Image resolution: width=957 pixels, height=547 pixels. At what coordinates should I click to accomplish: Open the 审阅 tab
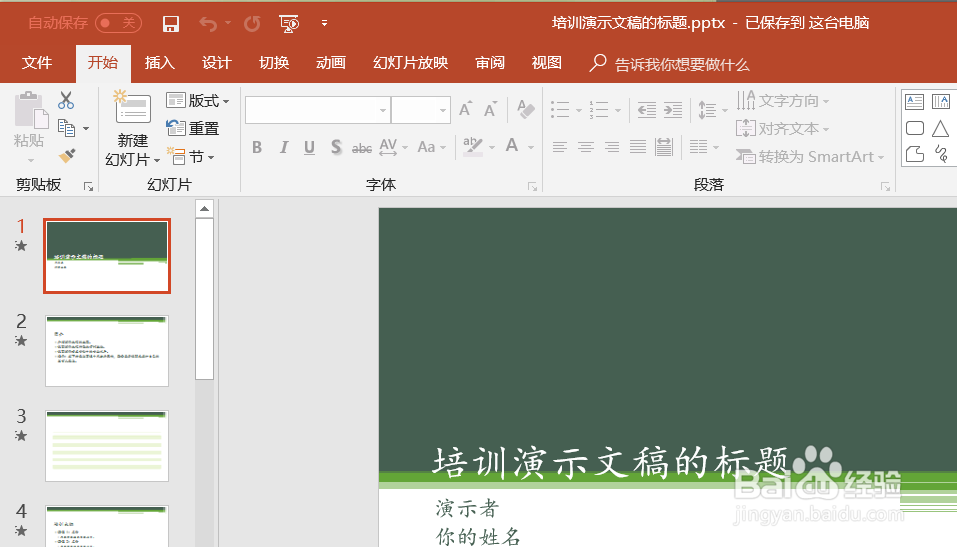click(490, 63)
